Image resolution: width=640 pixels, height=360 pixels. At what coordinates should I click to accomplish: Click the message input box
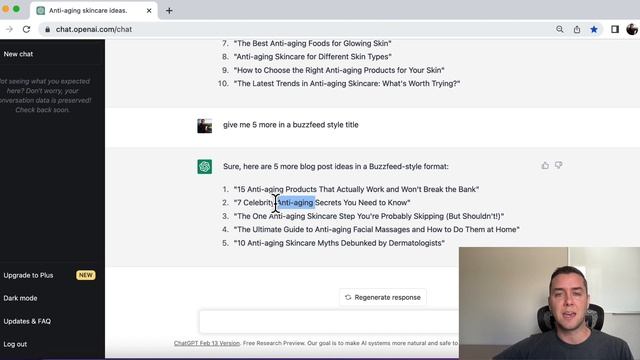tap(329, 322)
